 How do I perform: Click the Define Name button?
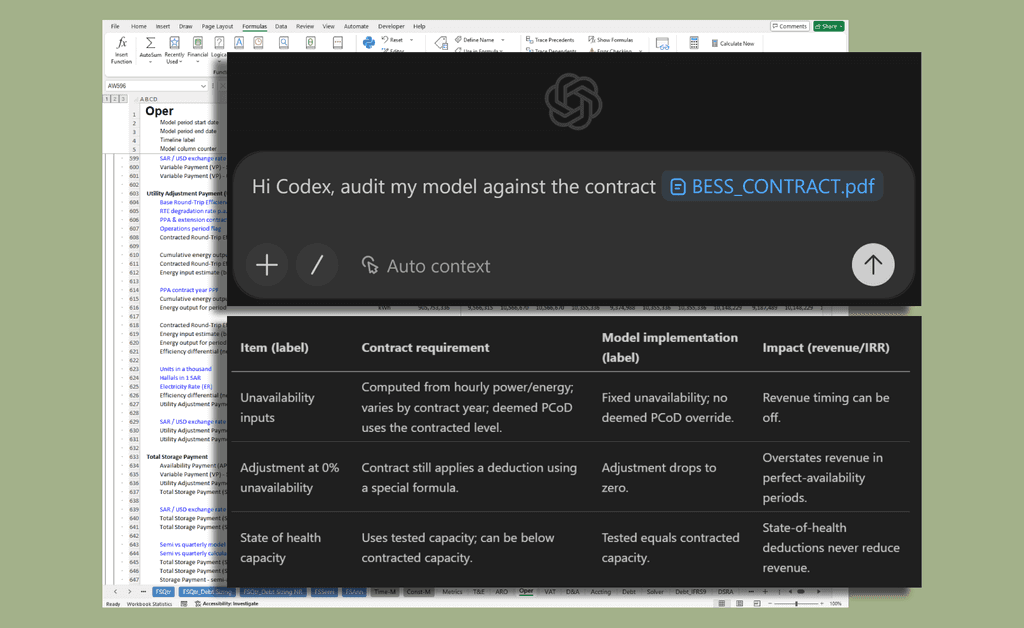[x=475, y=40]
